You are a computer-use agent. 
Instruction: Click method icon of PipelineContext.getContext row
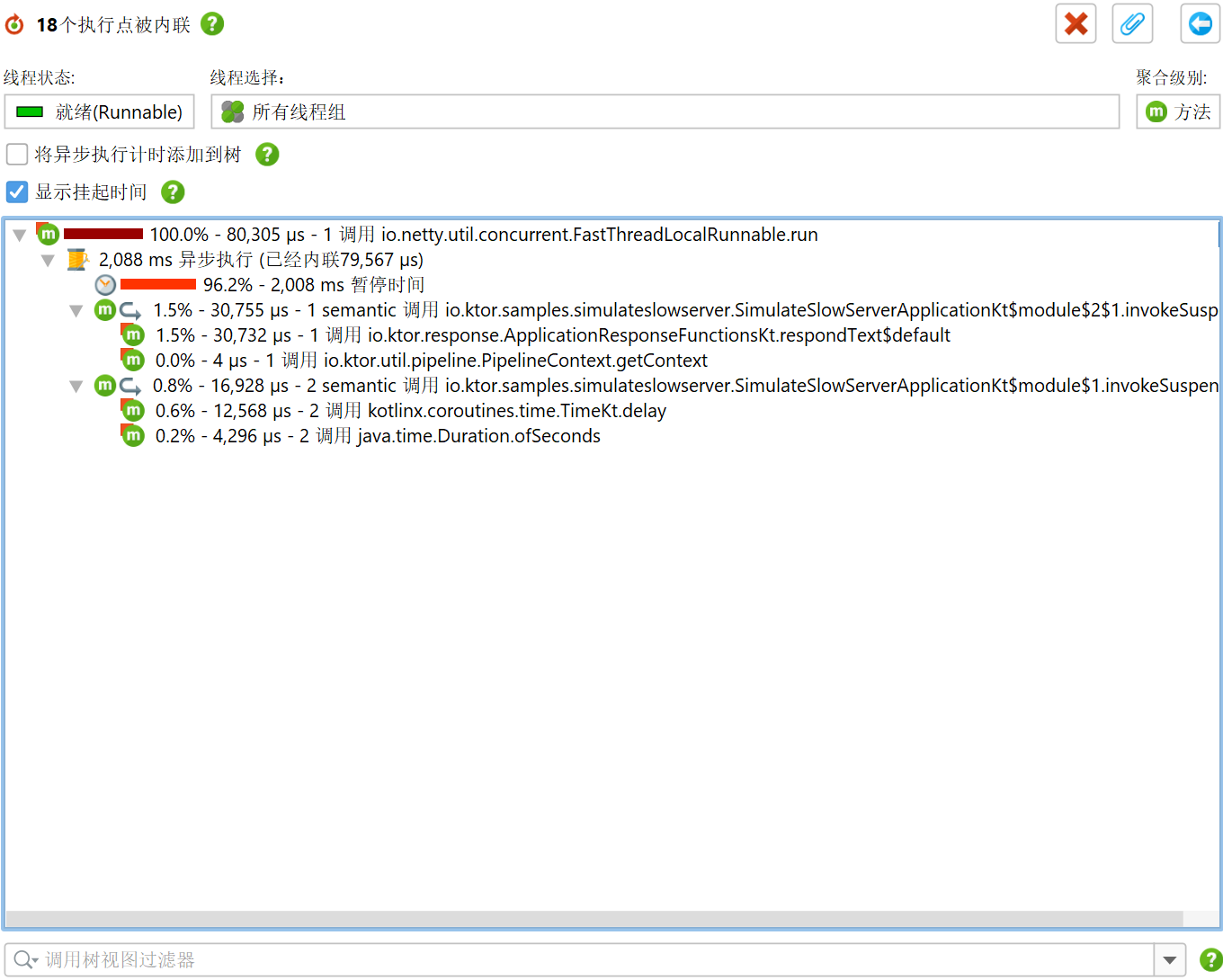133,361
